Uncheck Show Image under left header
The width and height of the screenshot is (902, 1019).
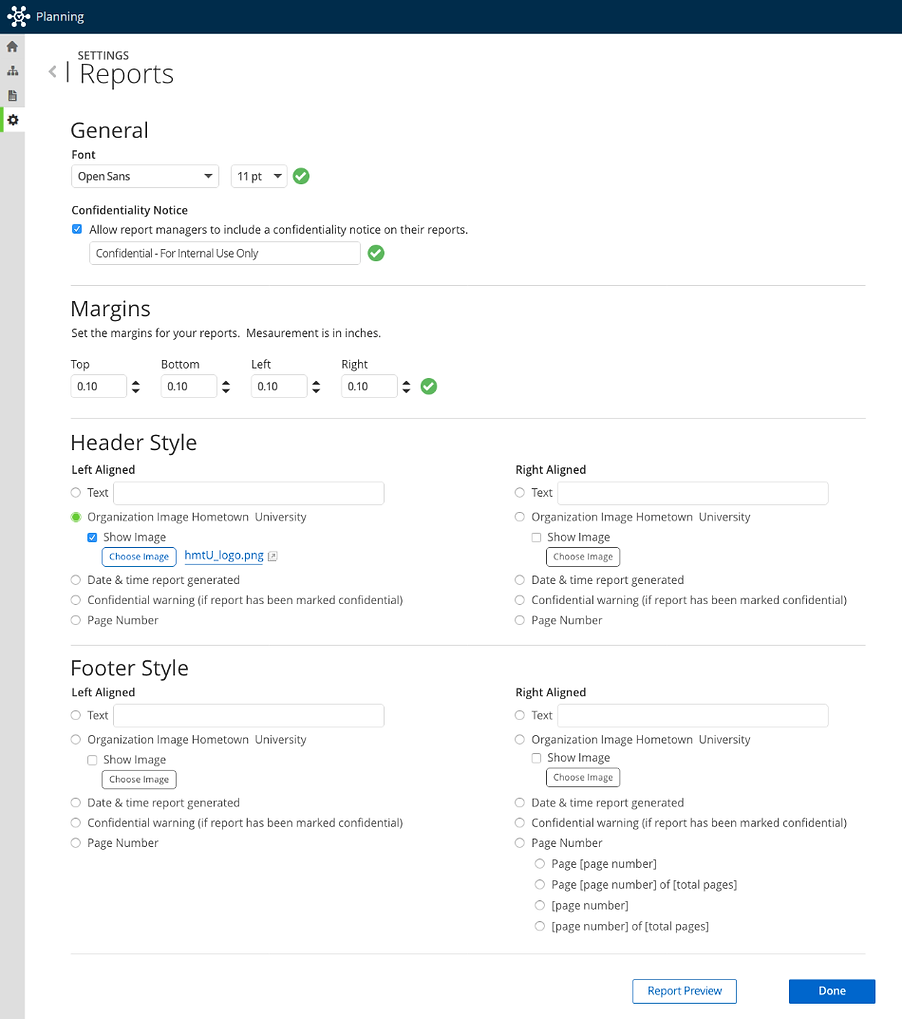coord(93,537)
